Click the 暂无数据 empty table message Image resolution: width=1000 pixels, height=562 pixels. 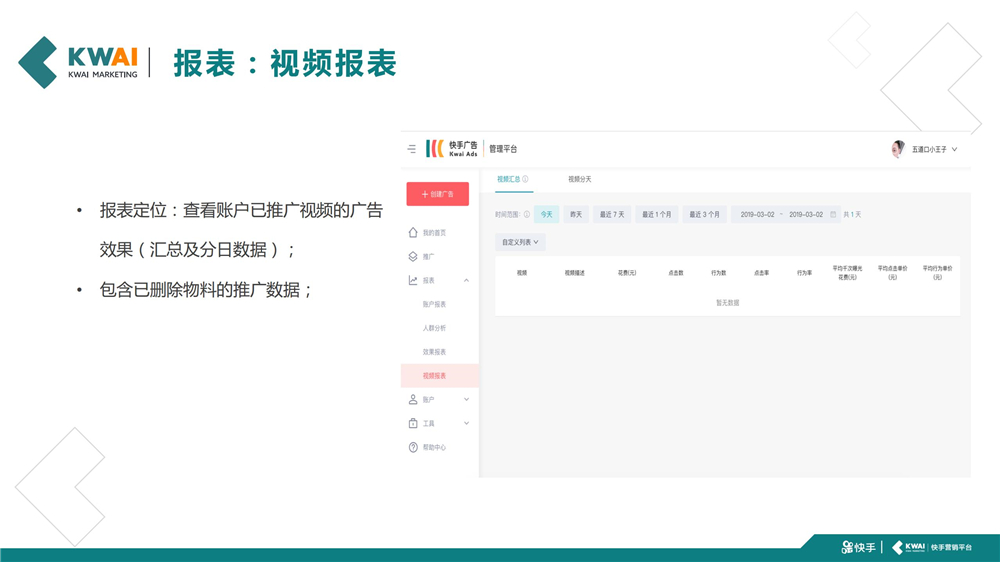tap(727, 303)
